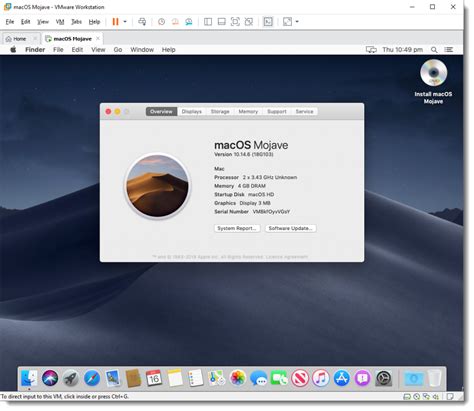
Task: Open the power options dropdown arrow beside pause
Action: tap(125, 22)
